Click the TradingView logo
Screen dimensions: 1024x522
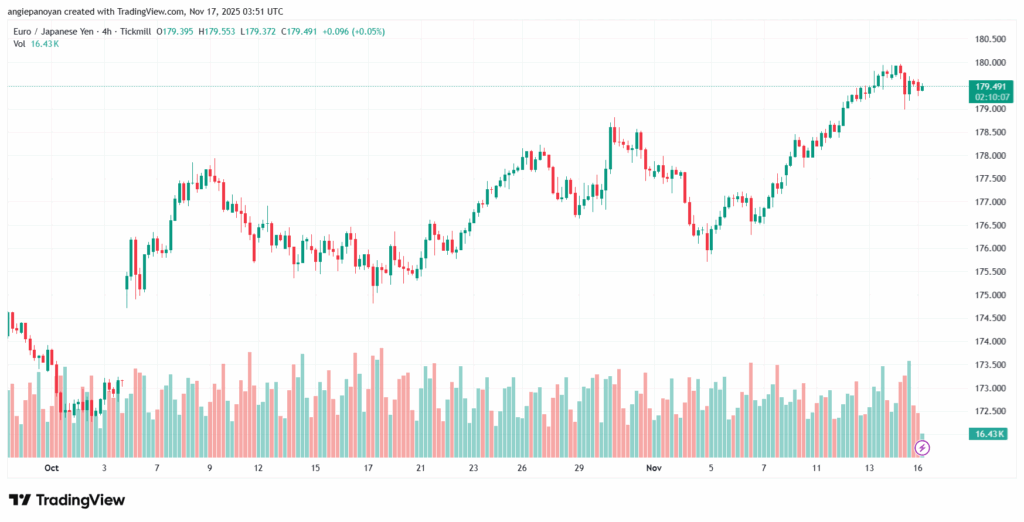[x=67, y=499]
